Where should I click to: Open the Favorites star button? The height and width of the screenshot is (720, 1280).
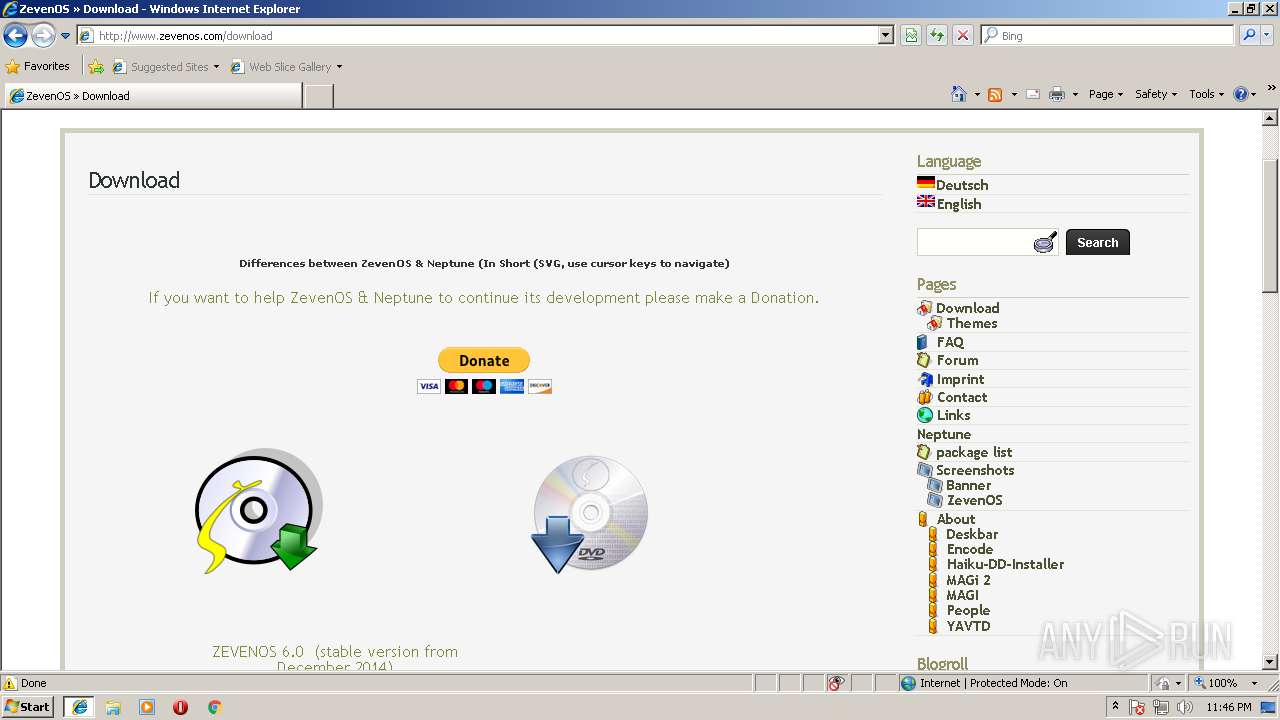click(x=38, y=67)
